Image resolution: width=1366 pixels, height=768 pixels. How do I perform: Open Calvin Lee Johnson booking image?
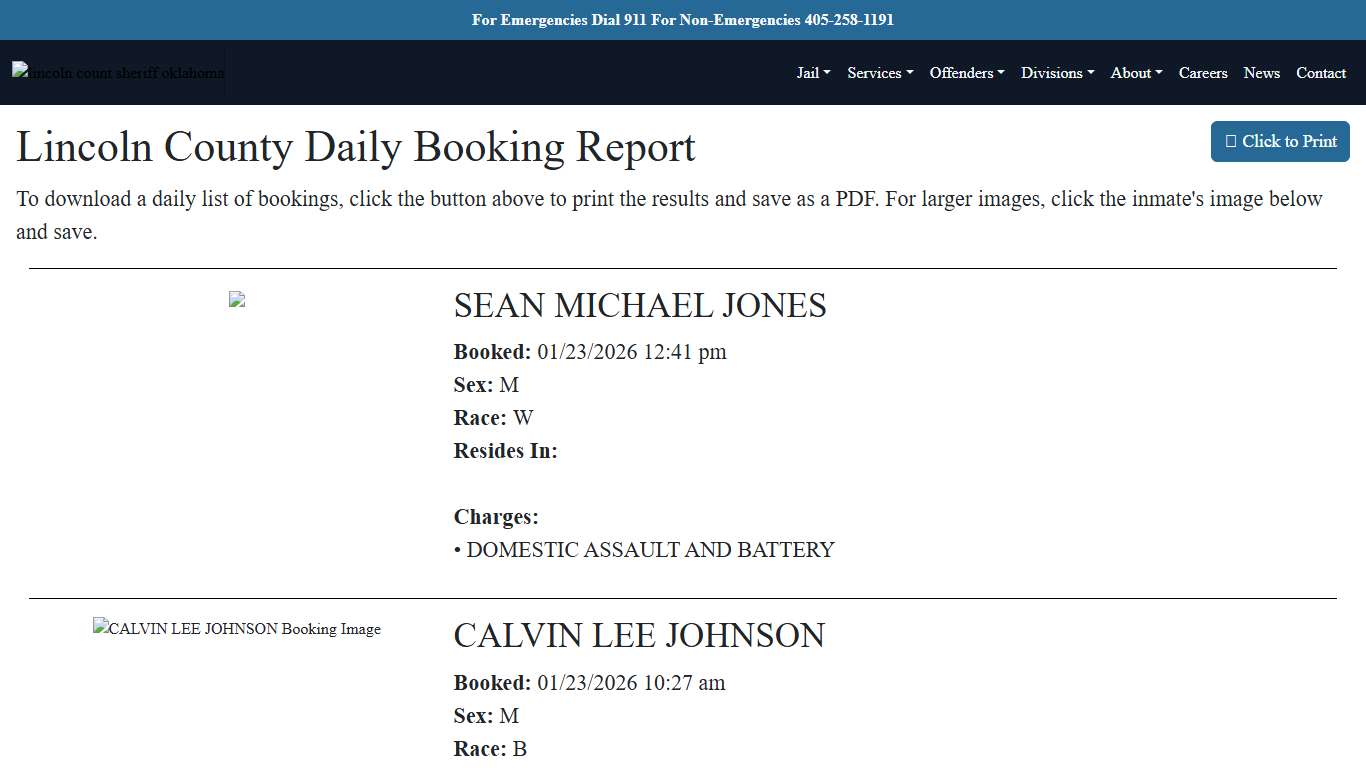pos(237,629)
